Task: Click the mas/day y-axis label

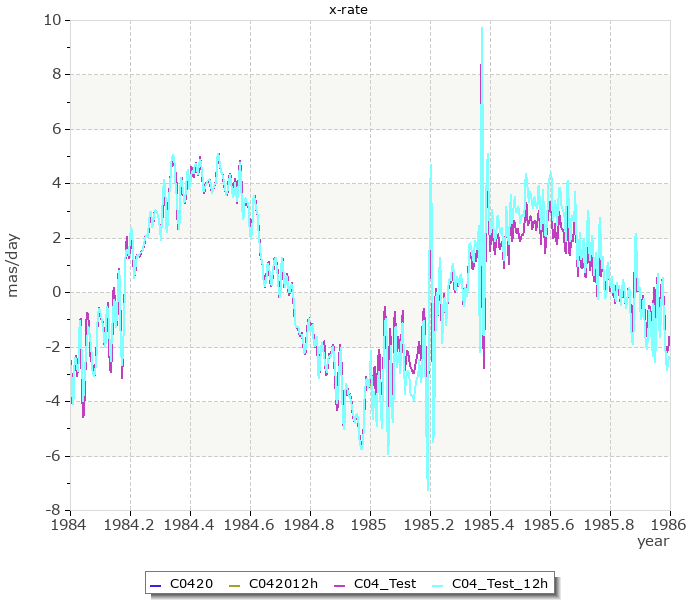Action: (14, 265)
